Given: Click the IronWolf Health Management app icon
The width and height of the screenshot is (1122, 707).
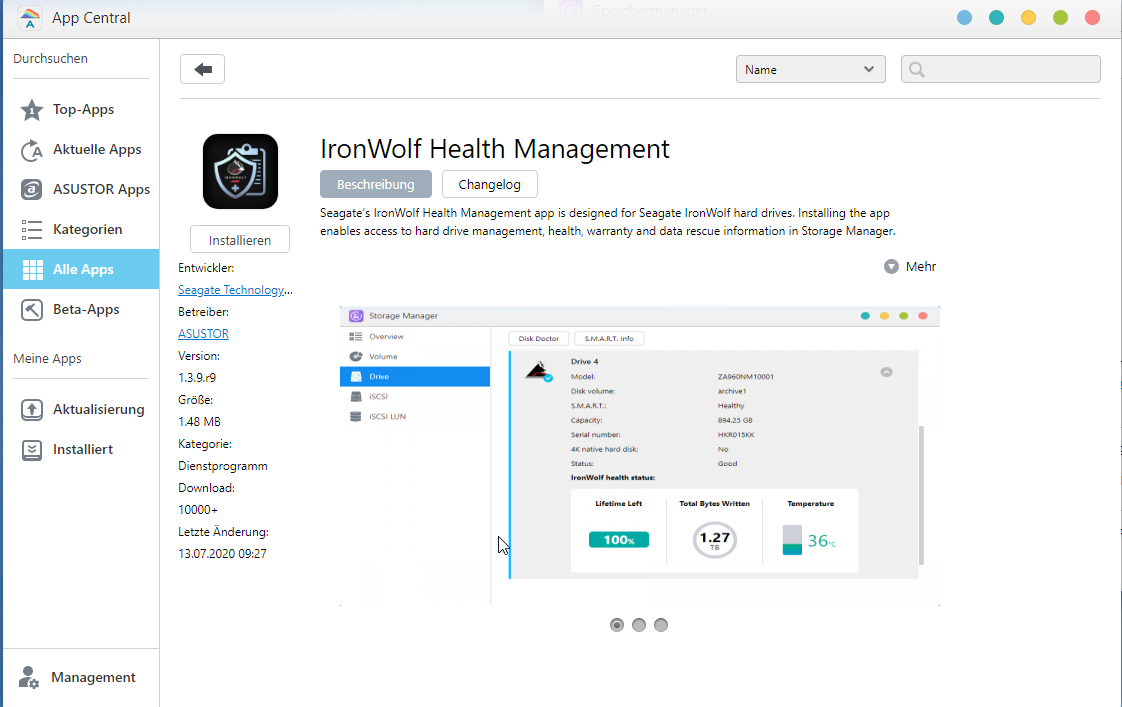Looking at the screenshot, I should pyautogui.click(x=240, y=172).
